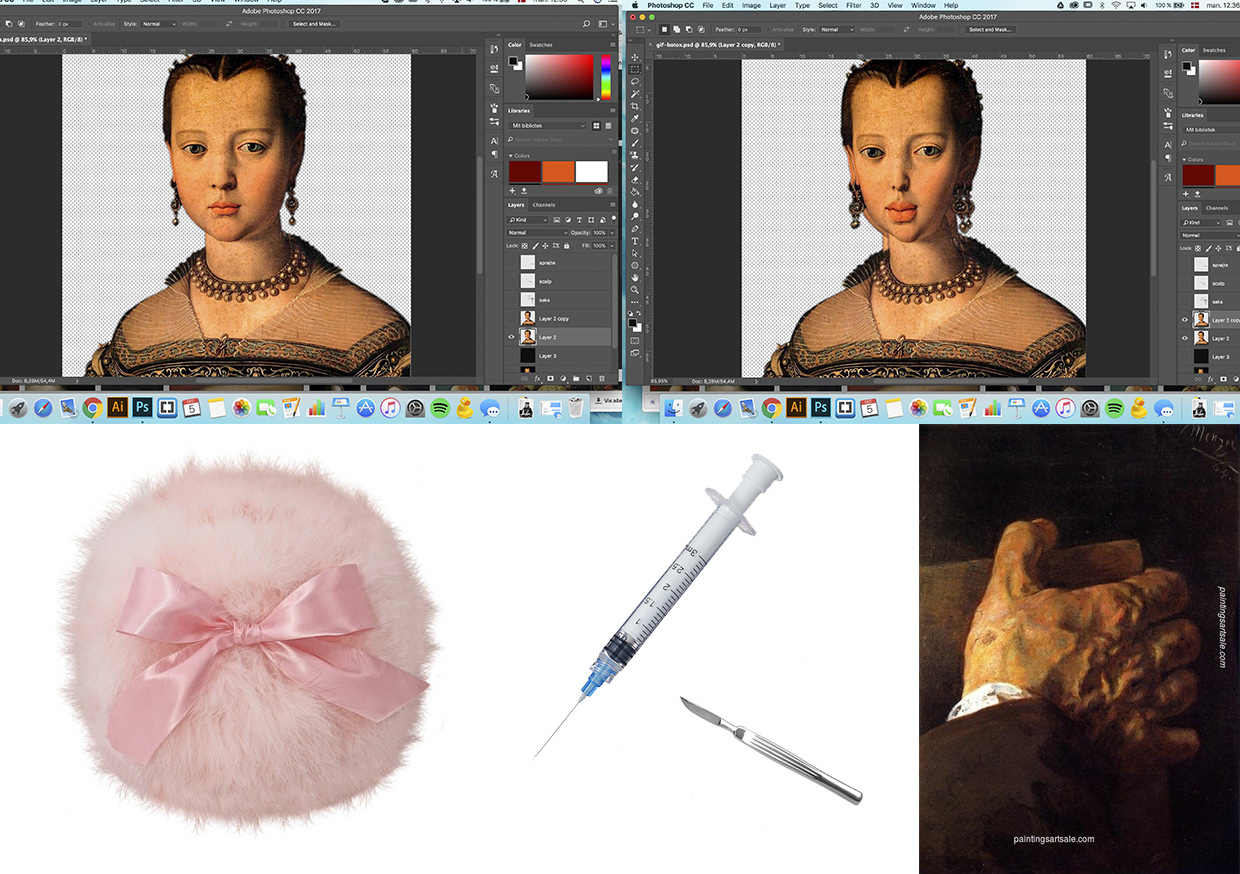Select the Zoom tool in right window toolbar
The width and height of the screenshot is (1240, 874).
[x=635, y=290]
